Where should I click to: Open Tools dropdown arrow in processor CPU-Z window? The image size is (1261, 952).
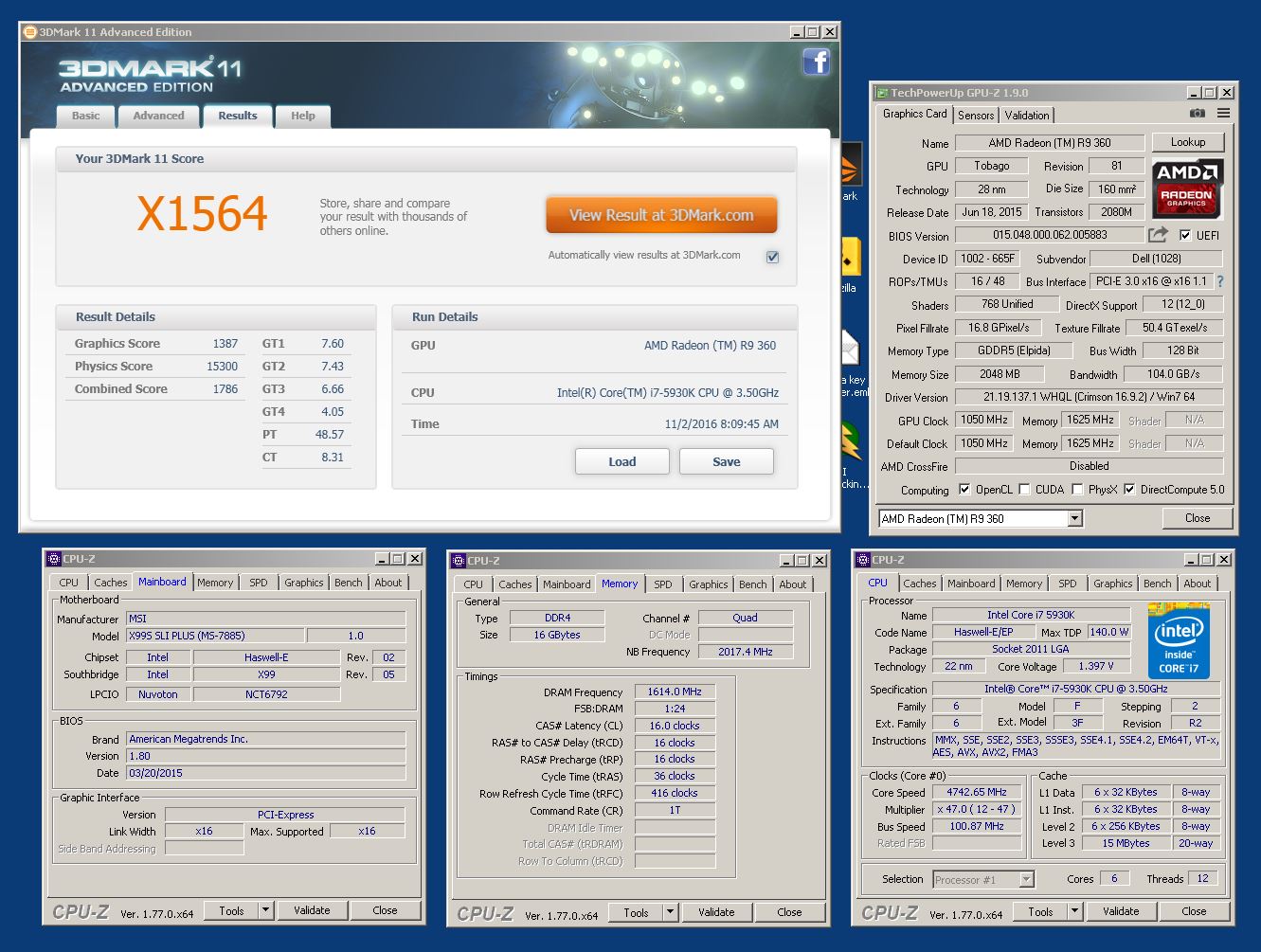click(x=1075, y=911)
